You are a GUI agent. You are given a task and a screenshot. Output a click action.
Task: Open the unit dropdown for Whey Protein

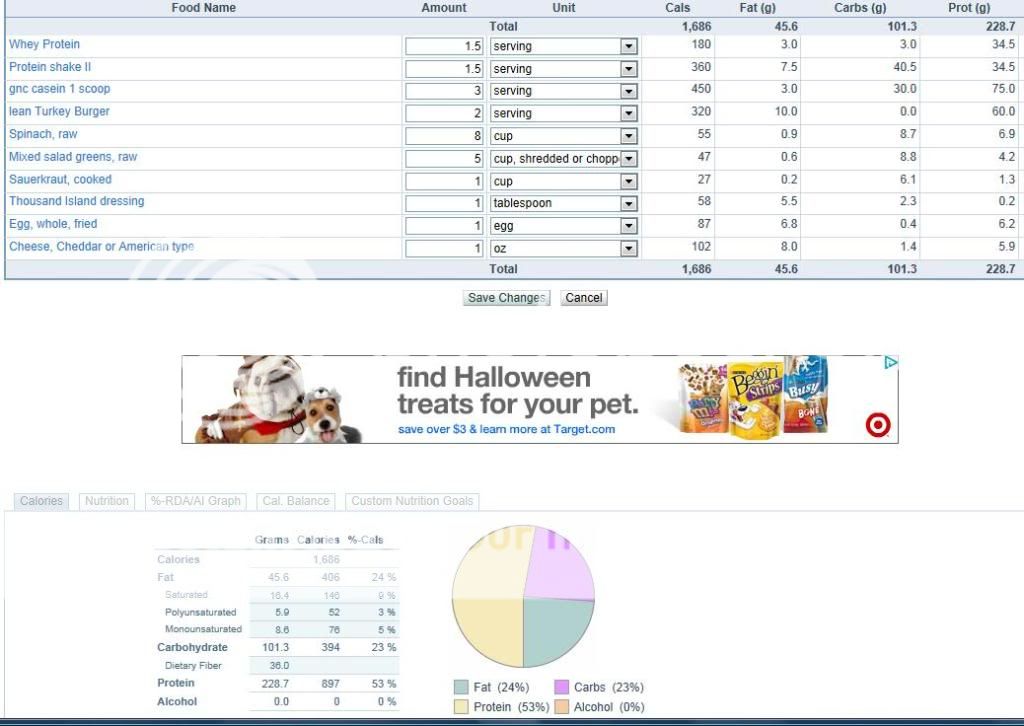coord(628,46)
